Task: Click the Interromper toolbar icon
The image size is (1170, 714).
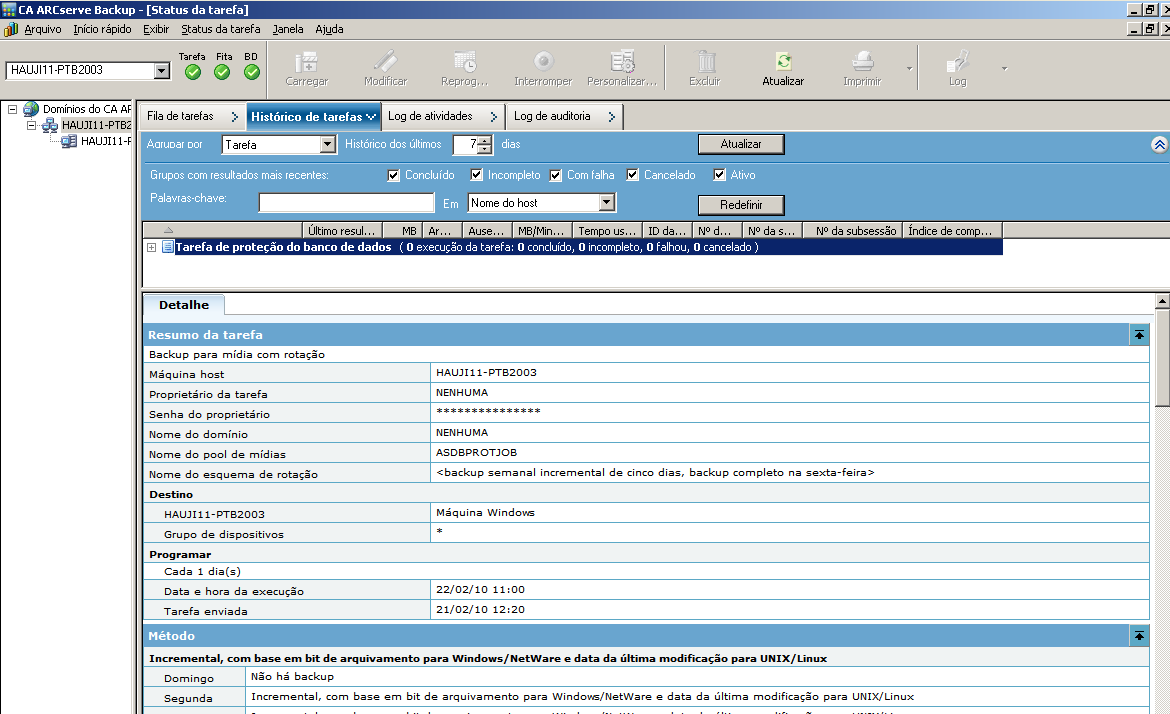Action: pyautogui.click(x=543, y=62)
